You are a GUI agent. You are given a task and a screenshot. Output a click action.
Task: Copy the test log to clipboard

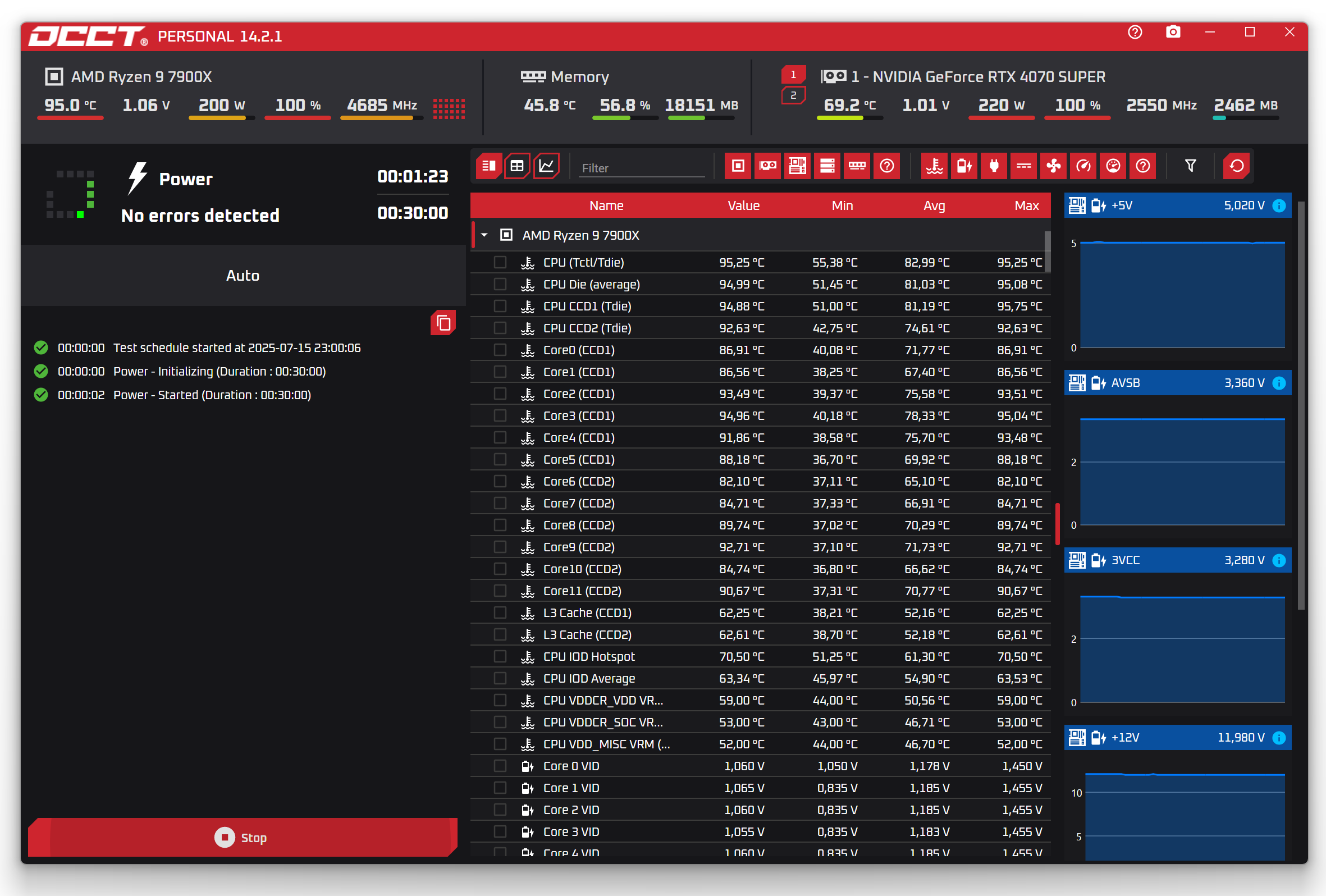(x=443, y=323)
